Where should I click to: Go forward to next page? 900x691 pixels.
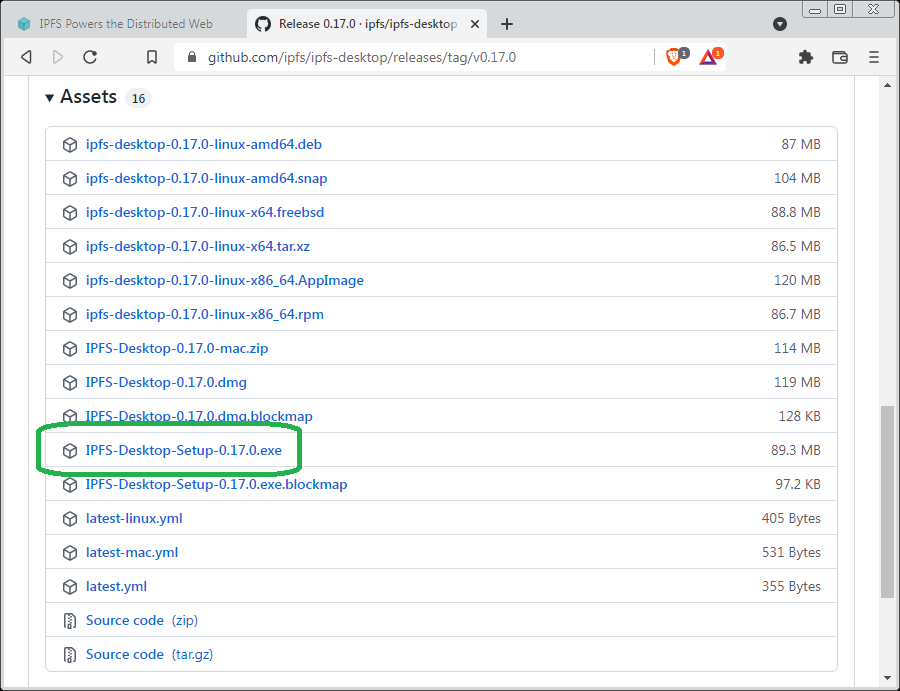(x=57, y=57)
